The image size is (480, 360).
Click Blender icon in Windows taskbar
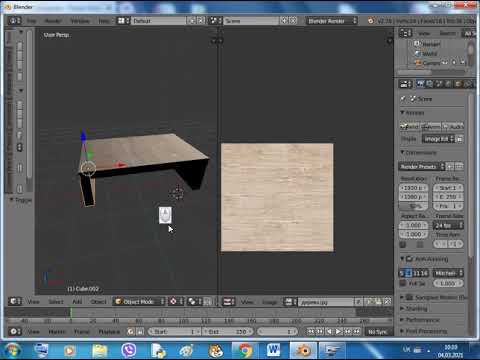point(303,350)
